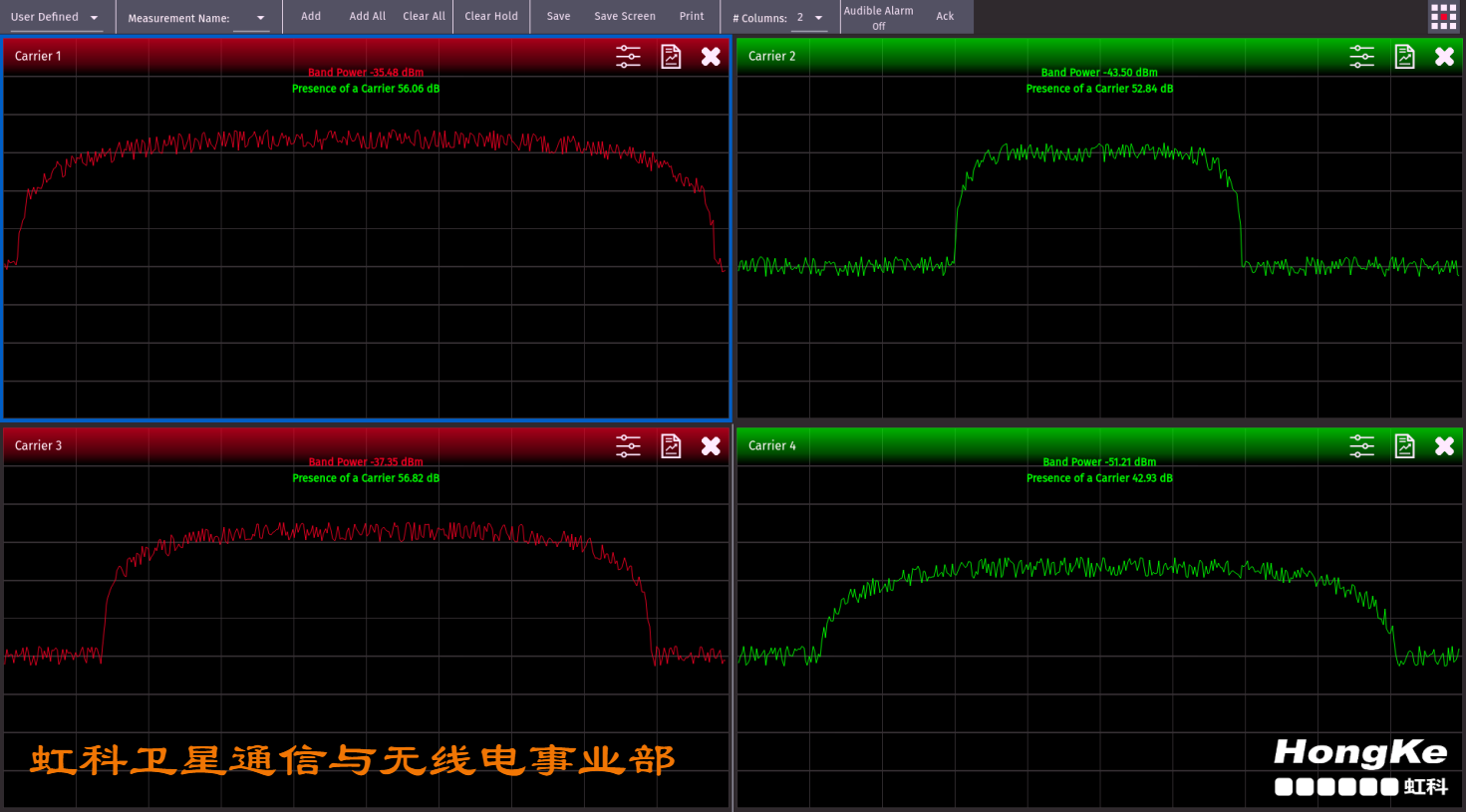The width and height of the screenshot is (1466, 812).
Task: Open the grid apps icon at top right
Action: click(1443, 17)
